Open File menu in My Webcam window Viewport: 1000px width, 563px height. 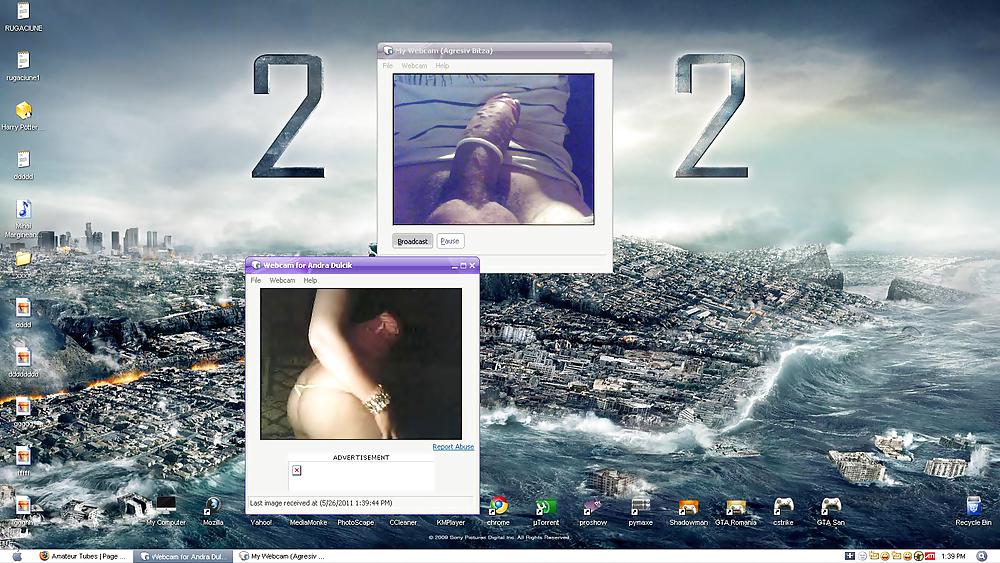click(388, 66)
